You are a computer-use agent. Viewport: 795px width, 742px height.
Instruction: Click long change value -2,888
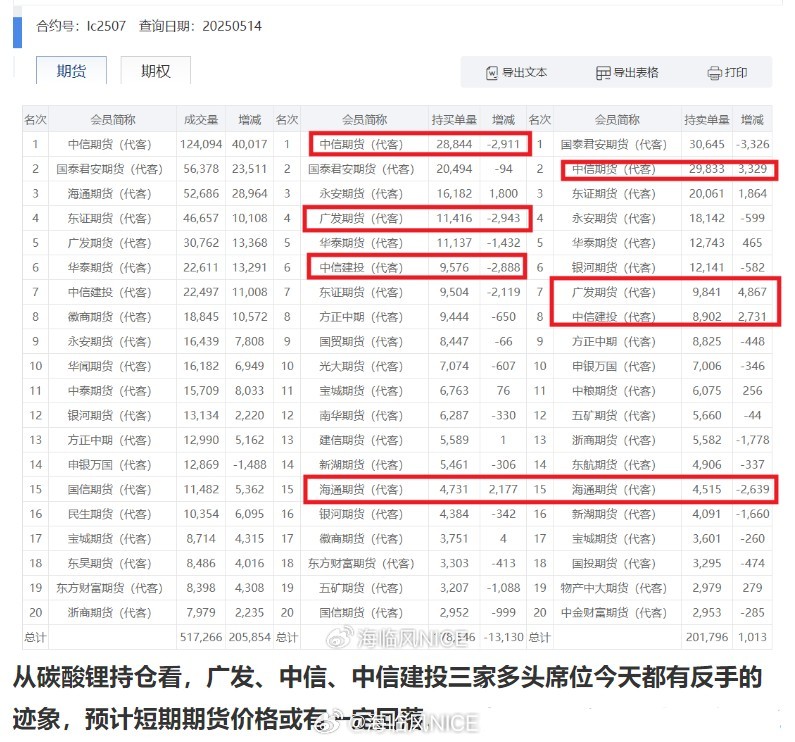(x=503, y=267)
